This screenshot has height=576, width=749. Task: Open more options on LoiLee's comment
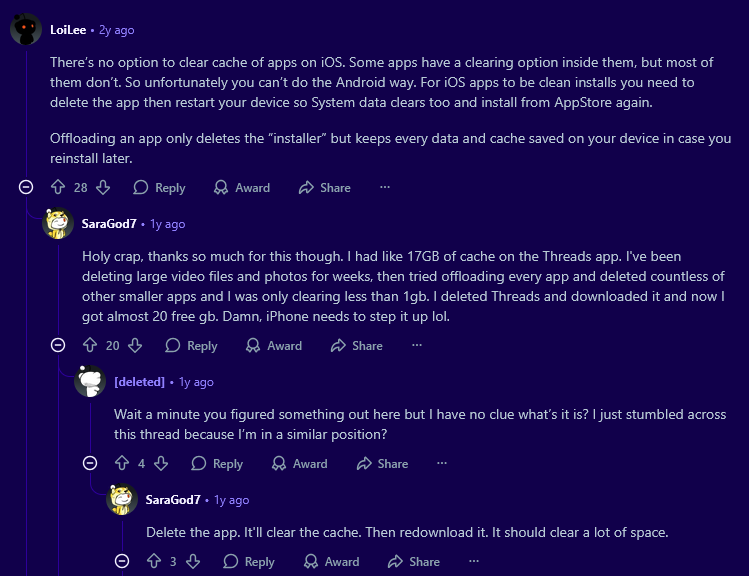pyautogui.click(x=384, y=187)
